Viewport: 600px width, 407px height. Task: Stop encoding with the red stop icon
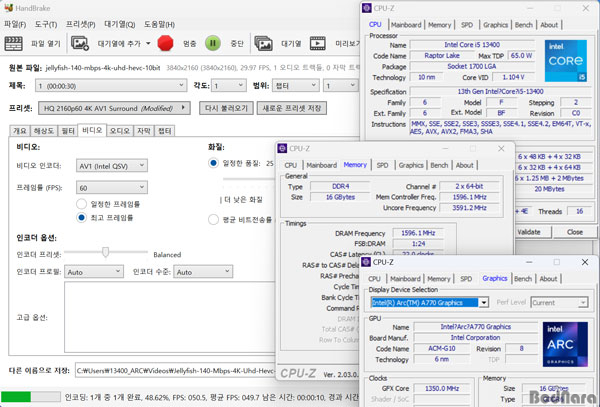pos(165,43)
